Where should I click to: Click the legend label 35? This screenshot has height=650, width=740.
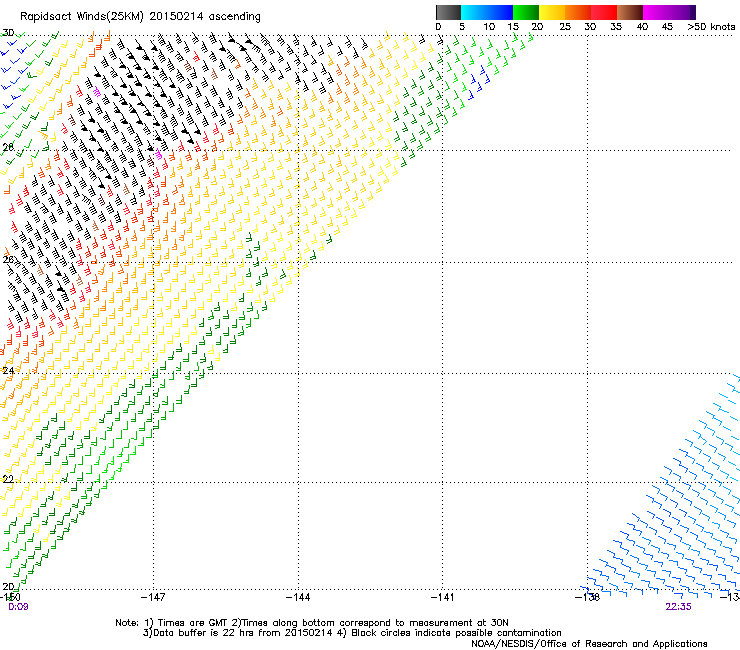[x=616, y=26]
